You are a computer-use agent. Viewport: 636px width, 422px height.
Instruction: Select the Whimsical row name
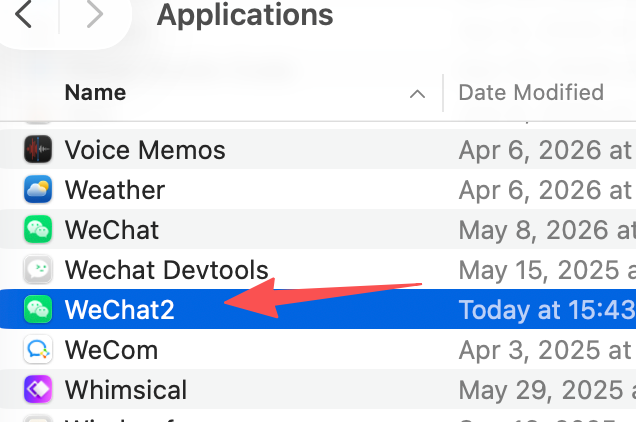pos(126,390)
